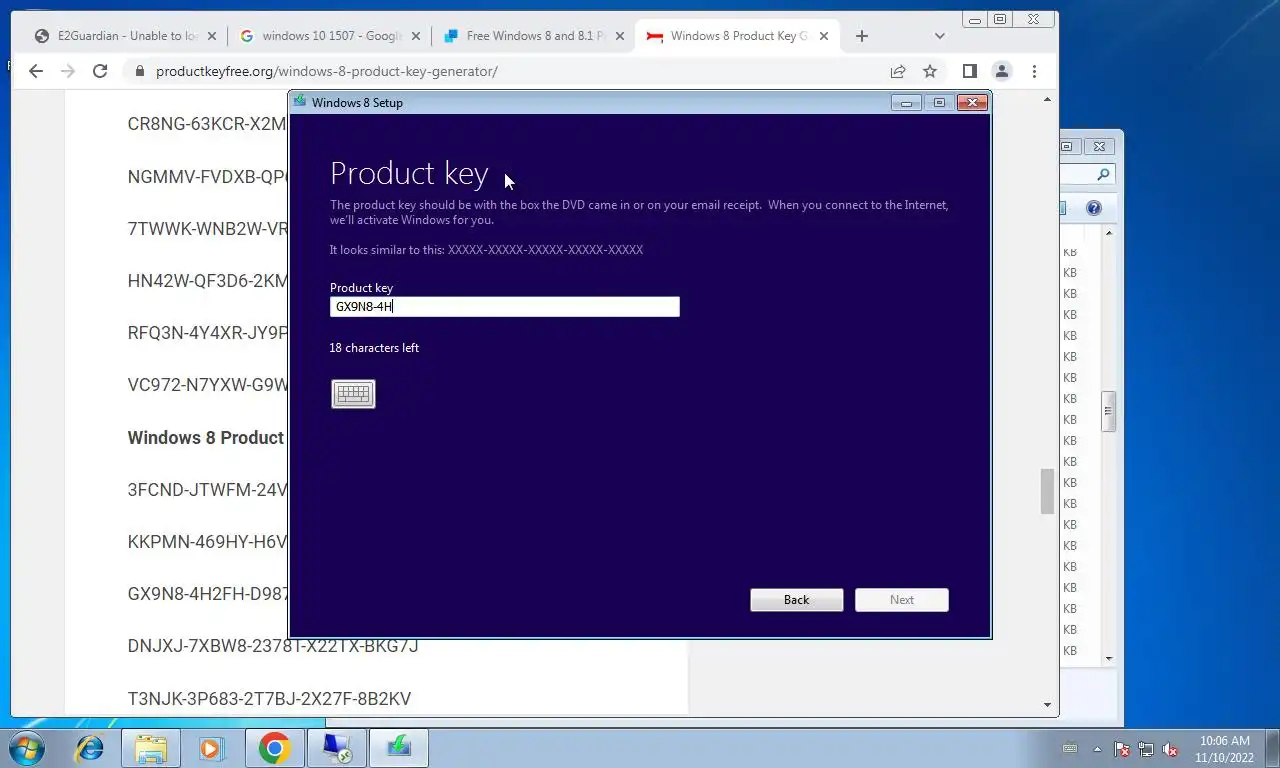
Task: Click the Windows Start button
Action: coord(26,748)
